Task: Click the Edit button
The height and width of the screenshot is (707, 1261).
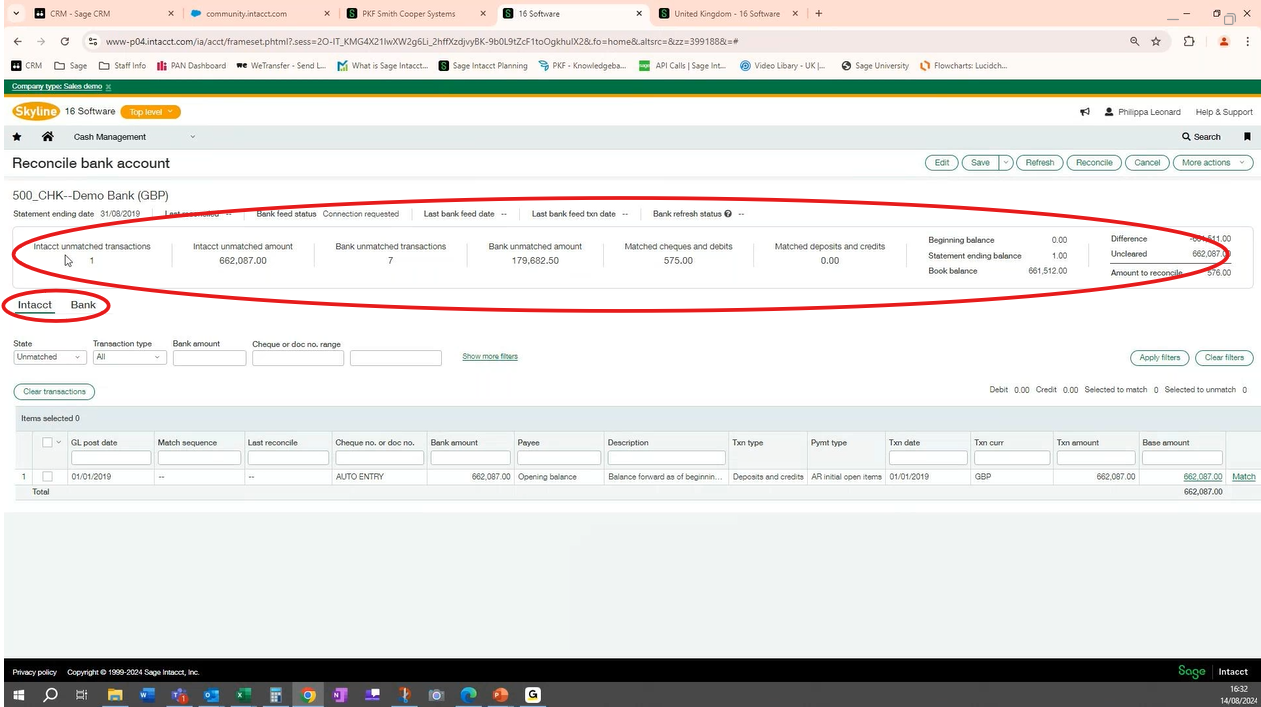Action: [x=942, y=163]
